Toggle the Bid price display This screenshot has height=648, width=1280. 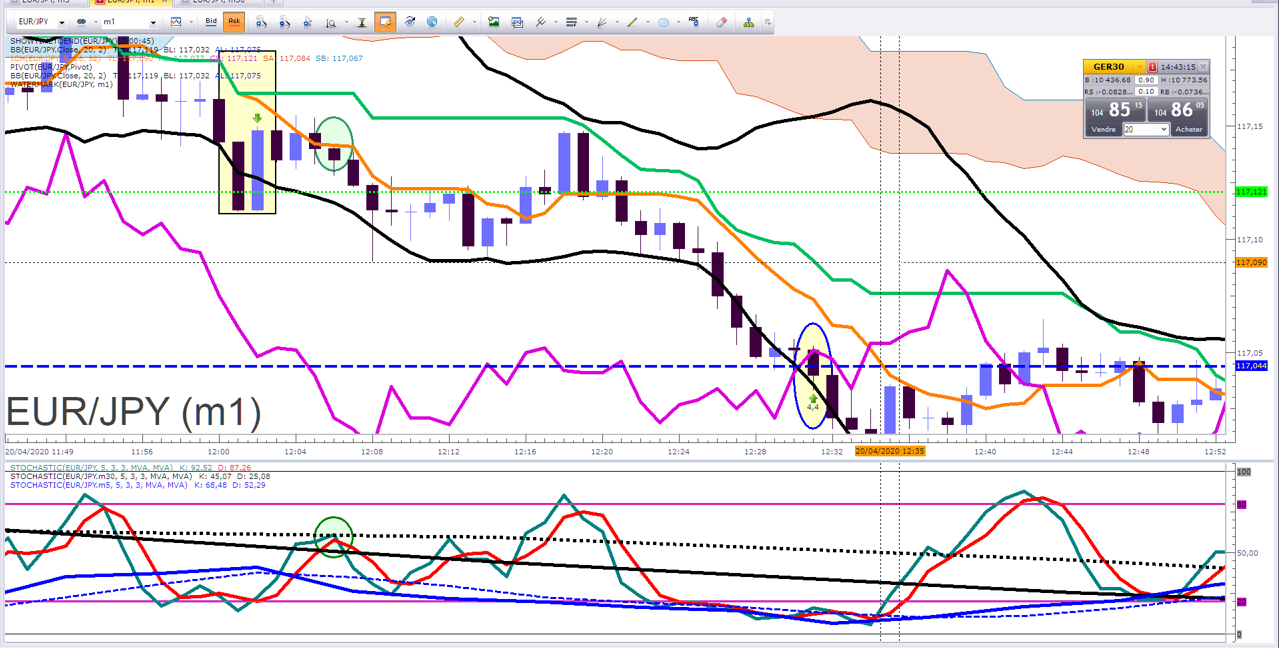(x=211, y=22)
